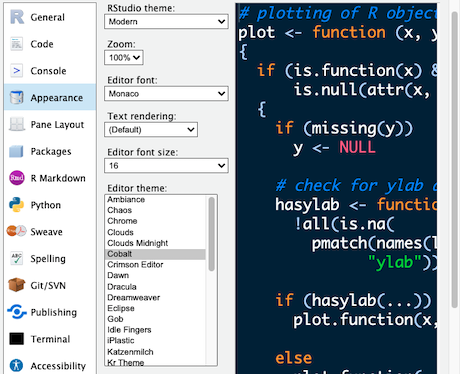This screenshot has height=374, width=460.
Task: Click the Python logo icon
Action: point(16,205)
